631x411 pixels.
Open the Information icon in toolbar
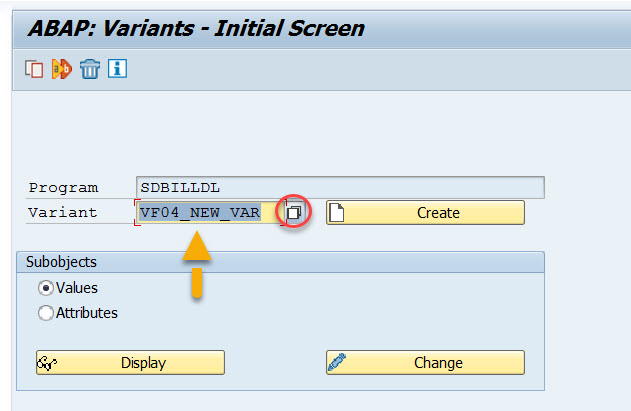coord(118,69)
